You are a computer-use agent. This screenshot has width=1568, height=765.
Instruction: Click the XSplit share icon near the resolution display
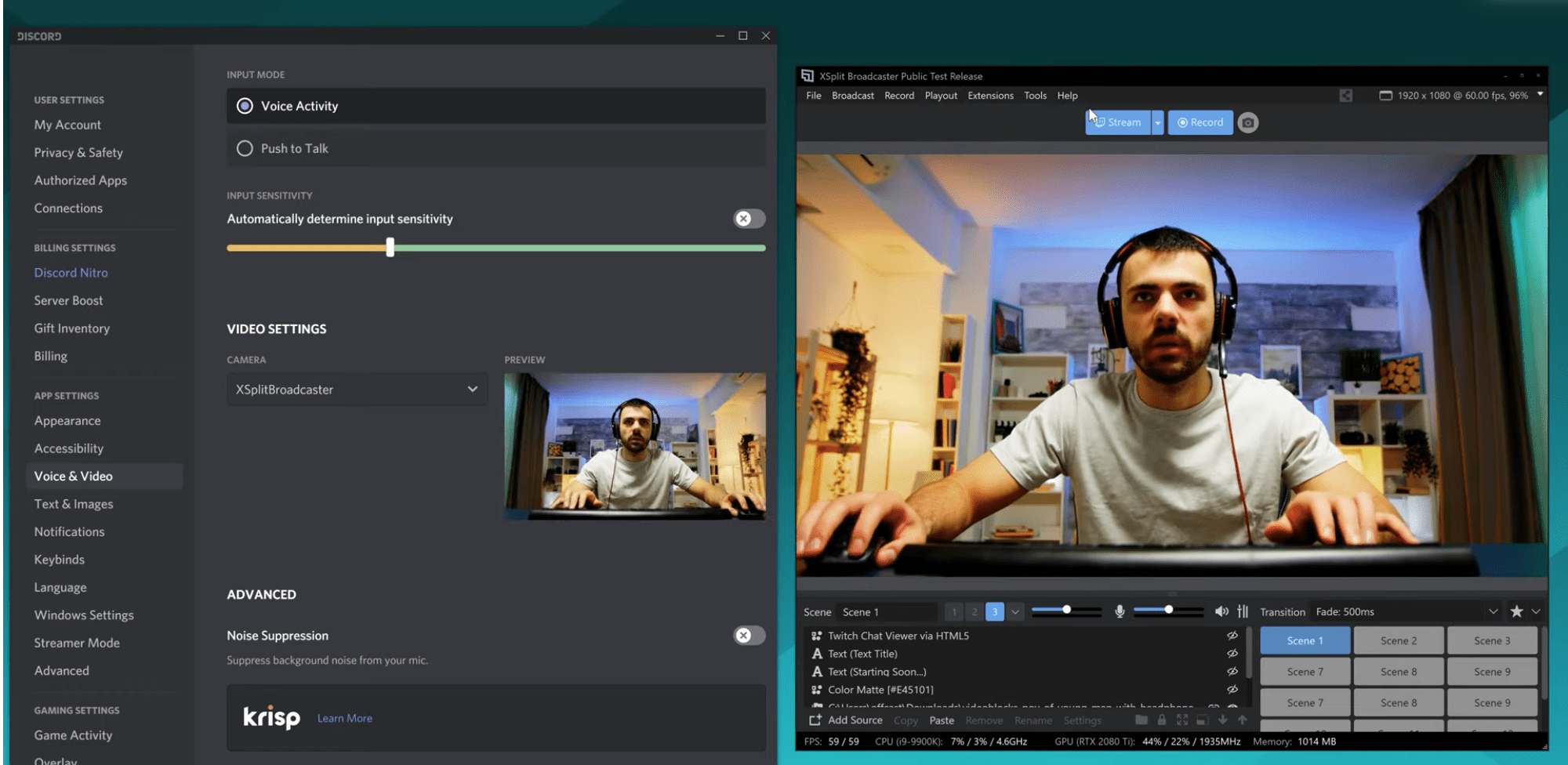click(1345, 96)
